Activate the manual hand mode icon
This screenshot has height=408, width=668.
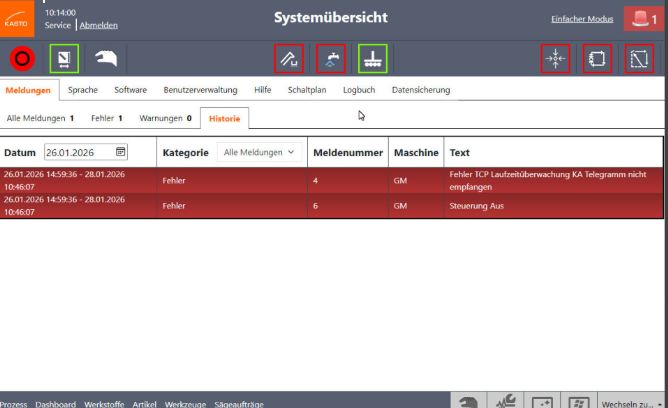pyautogui.click(x=106, y=58)
